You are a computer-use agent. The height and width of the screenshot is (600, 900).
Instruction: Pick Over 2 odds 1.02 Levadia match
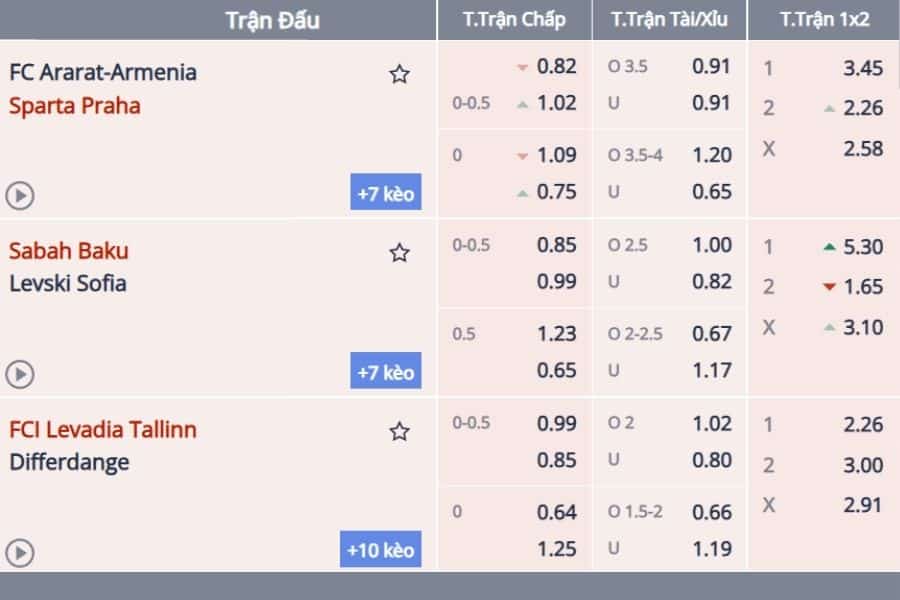712,424
